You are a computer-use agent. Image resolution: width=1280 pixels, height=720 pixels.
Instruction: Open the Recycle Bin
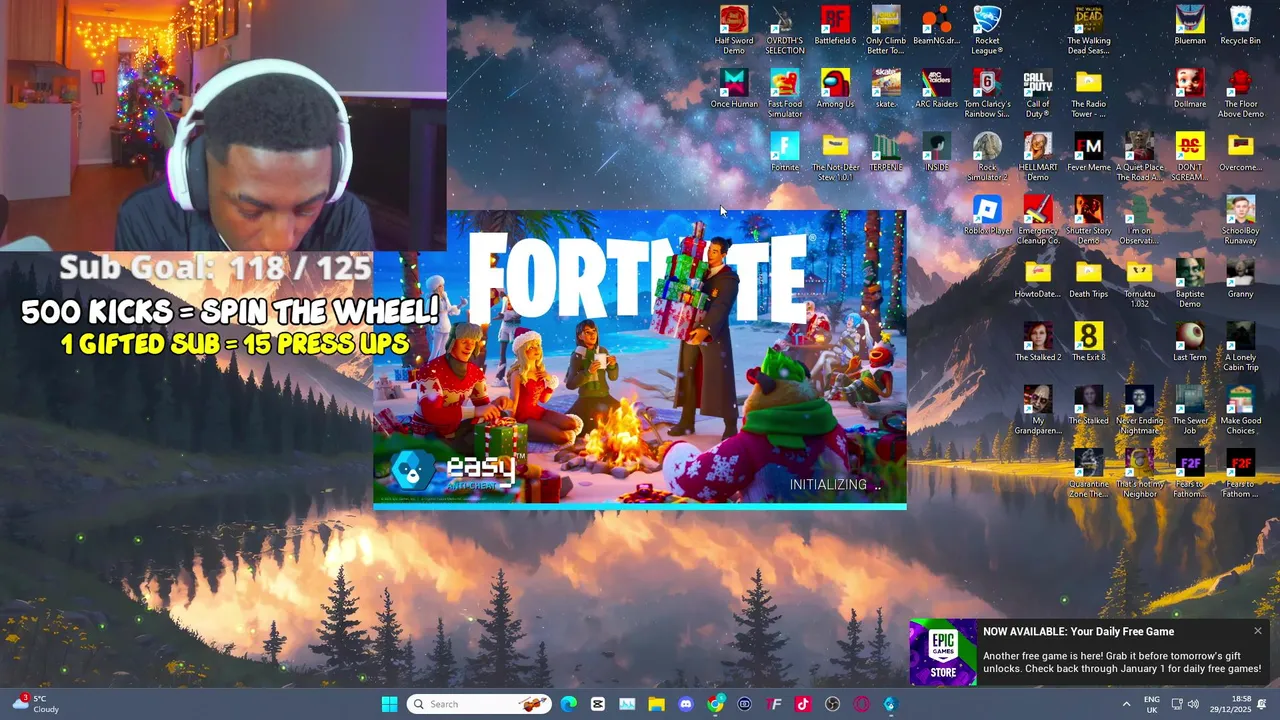pyautogui.click(x=1240, y=25)
